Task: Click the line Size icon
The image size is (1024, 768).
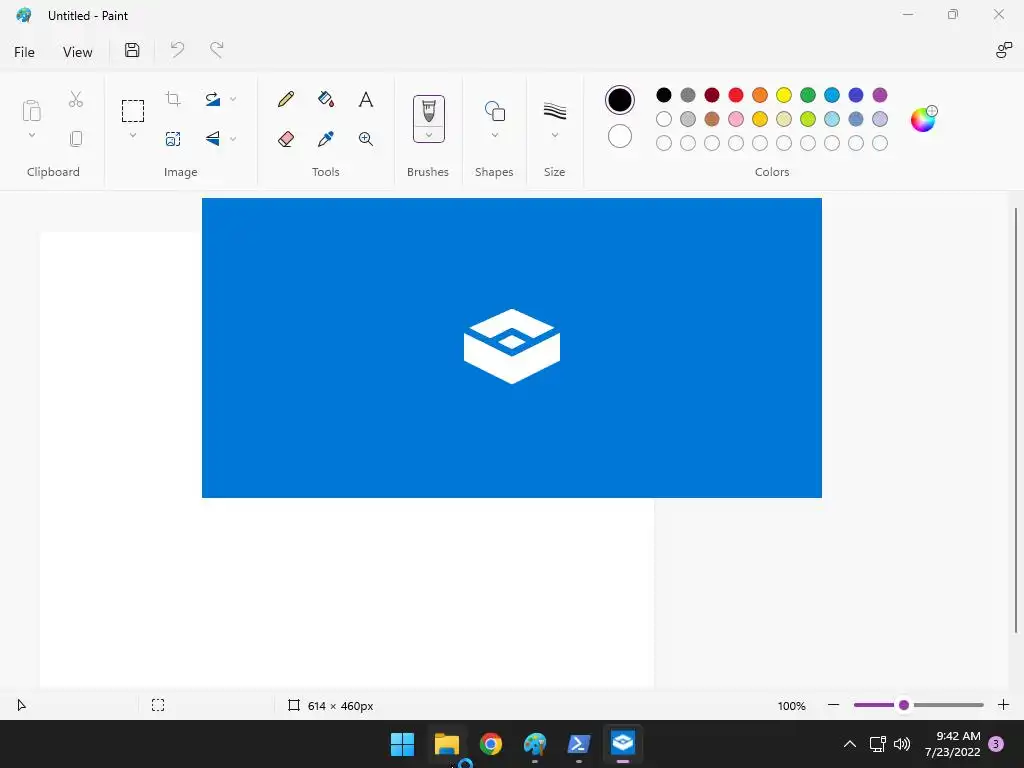Action: [x=554, y=111]
